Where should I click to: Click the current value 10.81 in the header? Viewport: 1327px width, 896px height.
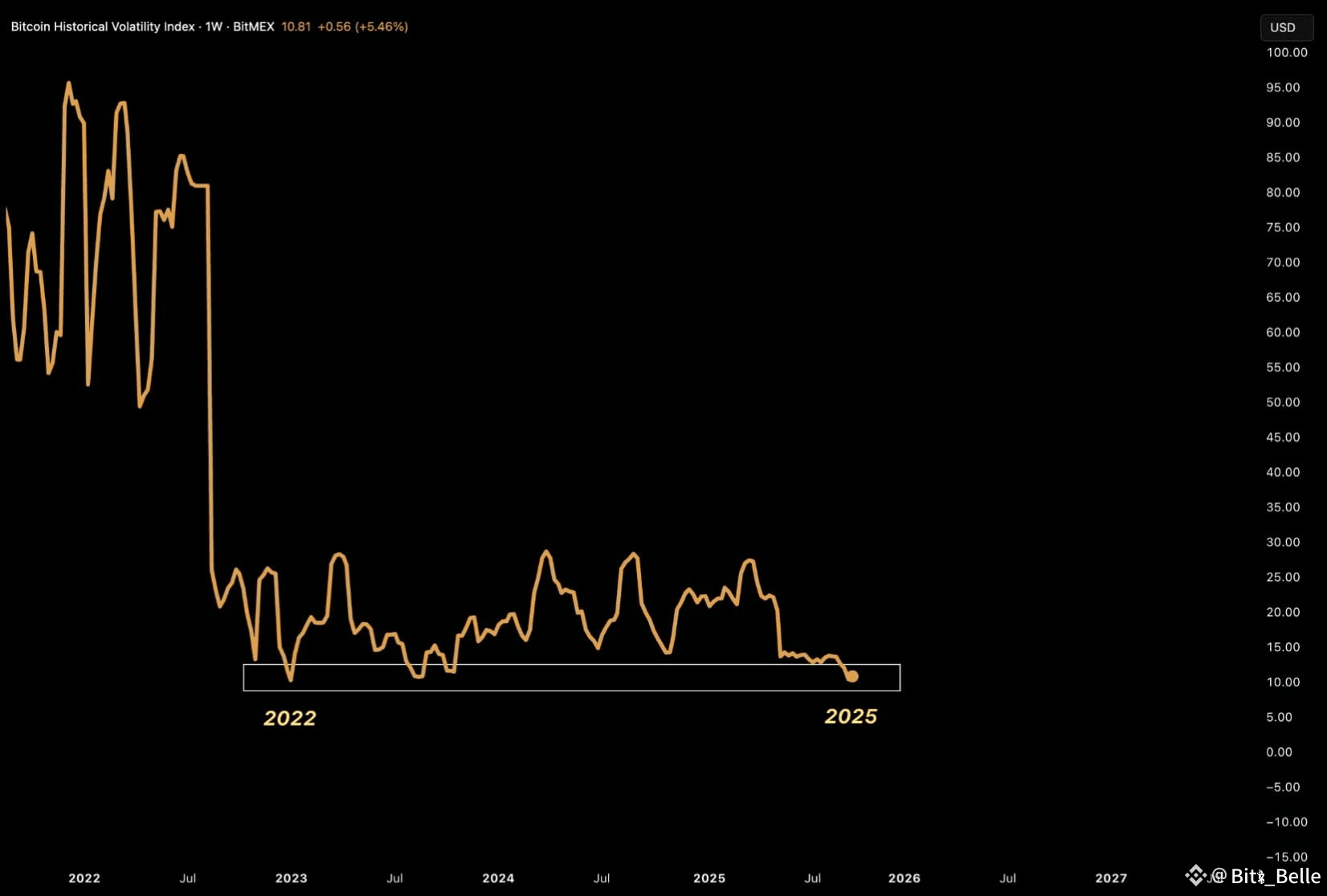tap(296, 26)
